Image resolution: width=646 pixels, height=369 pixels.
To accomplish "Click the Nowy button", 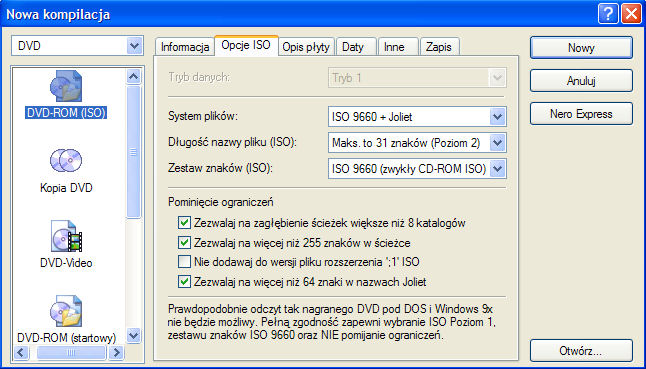I will click(581, 48).
